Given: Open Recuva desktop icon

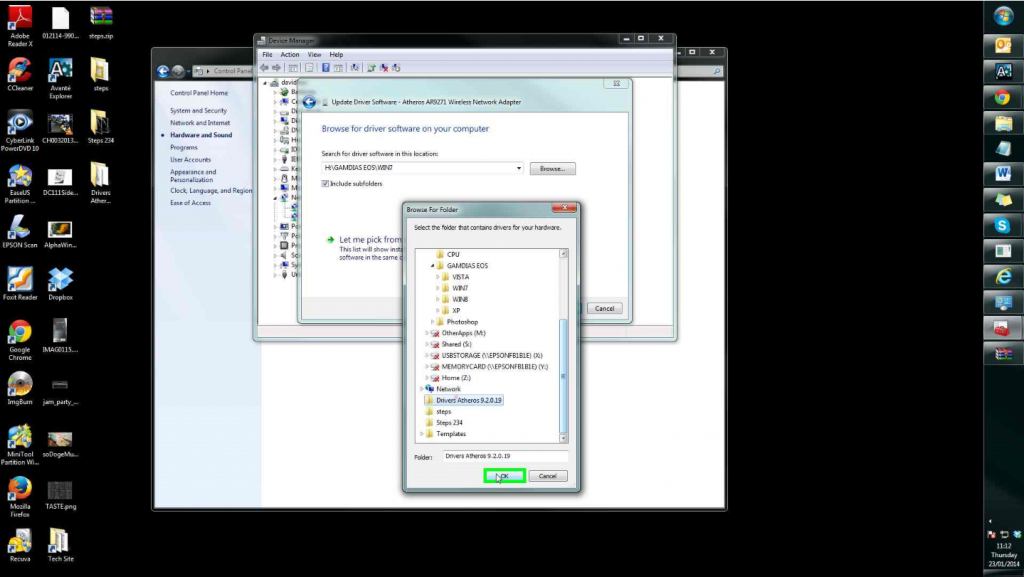Looking at the screenshot, I should coord(20,544).
